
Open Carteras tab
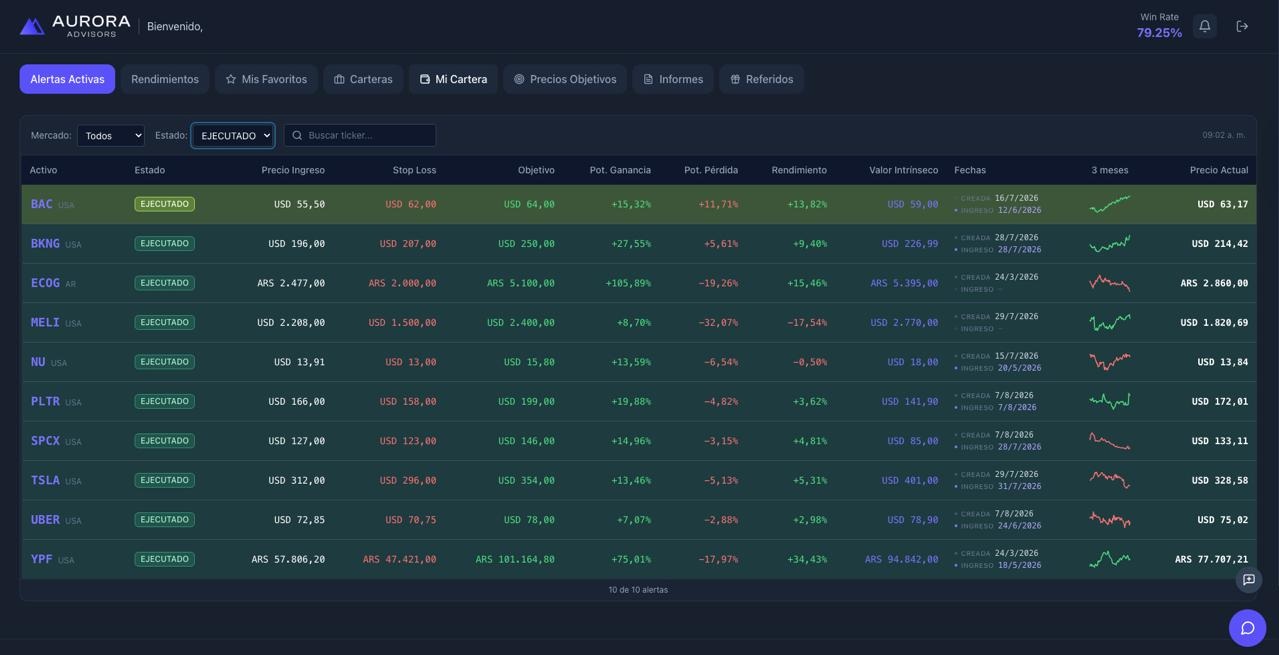coord(363,79)
